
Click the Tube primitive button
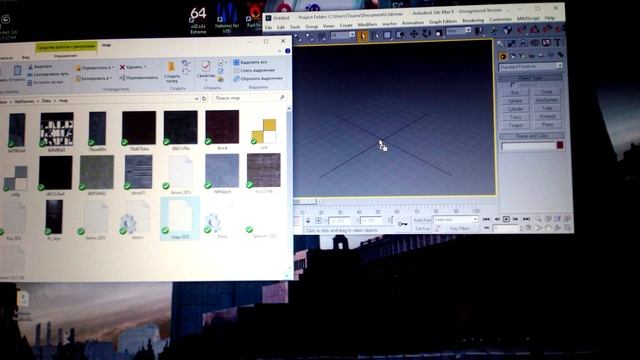(547, 108)
